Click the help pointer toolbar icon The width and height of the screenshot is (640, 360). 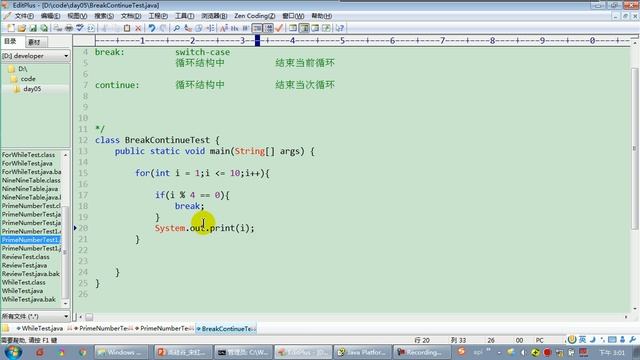tap(340, 28)
